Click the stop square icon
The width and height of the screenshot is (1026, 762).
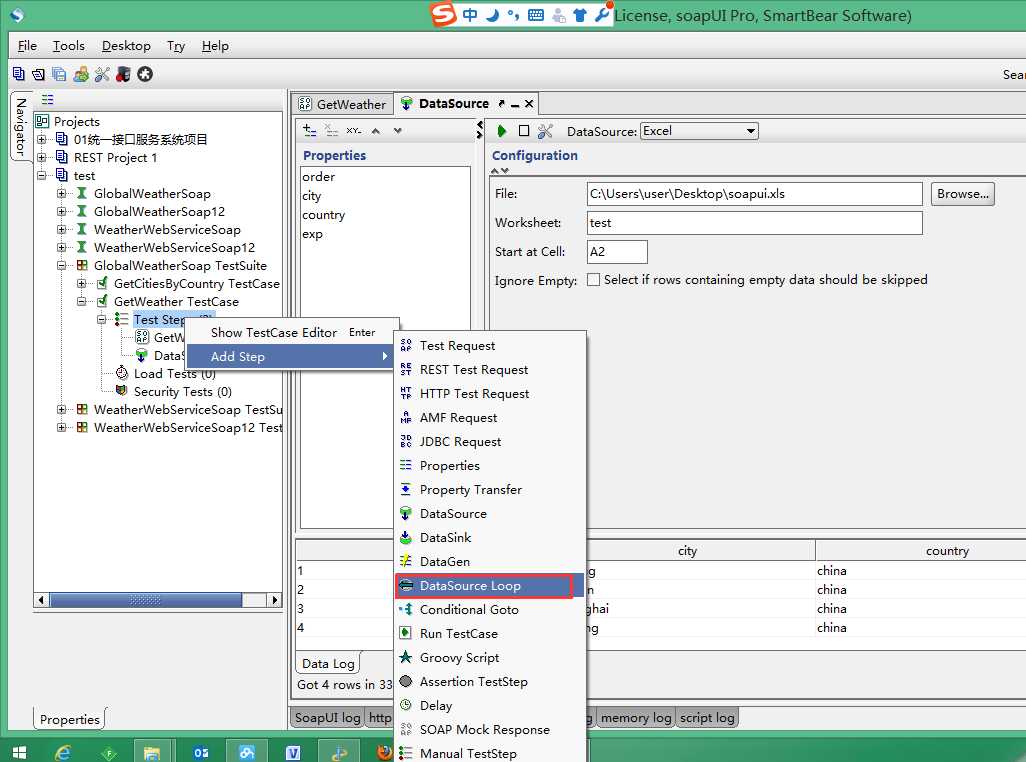[523, 131]
